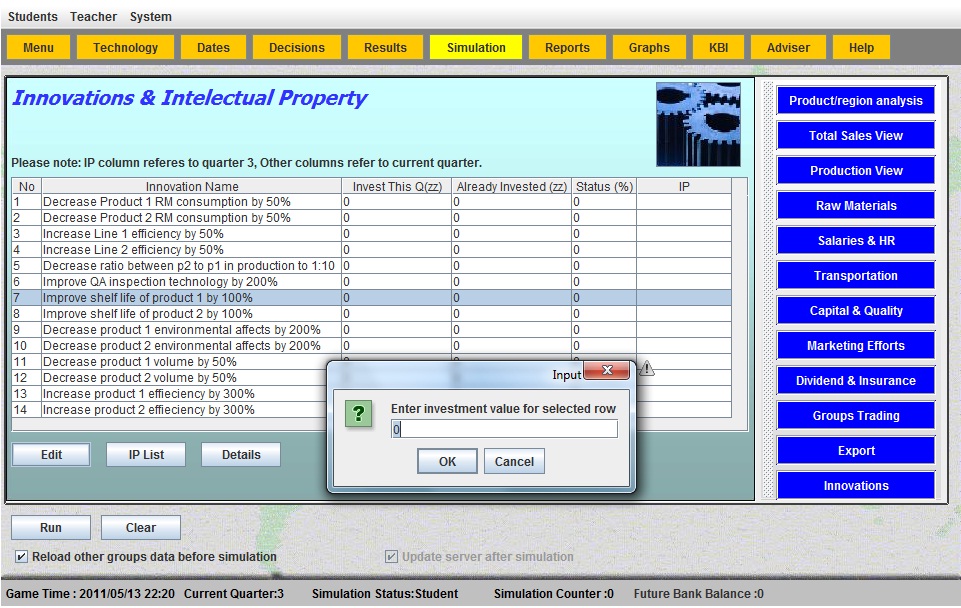Toggle Update server after simulation checkbox
961x608 pixels.
(x=392, y=557)
